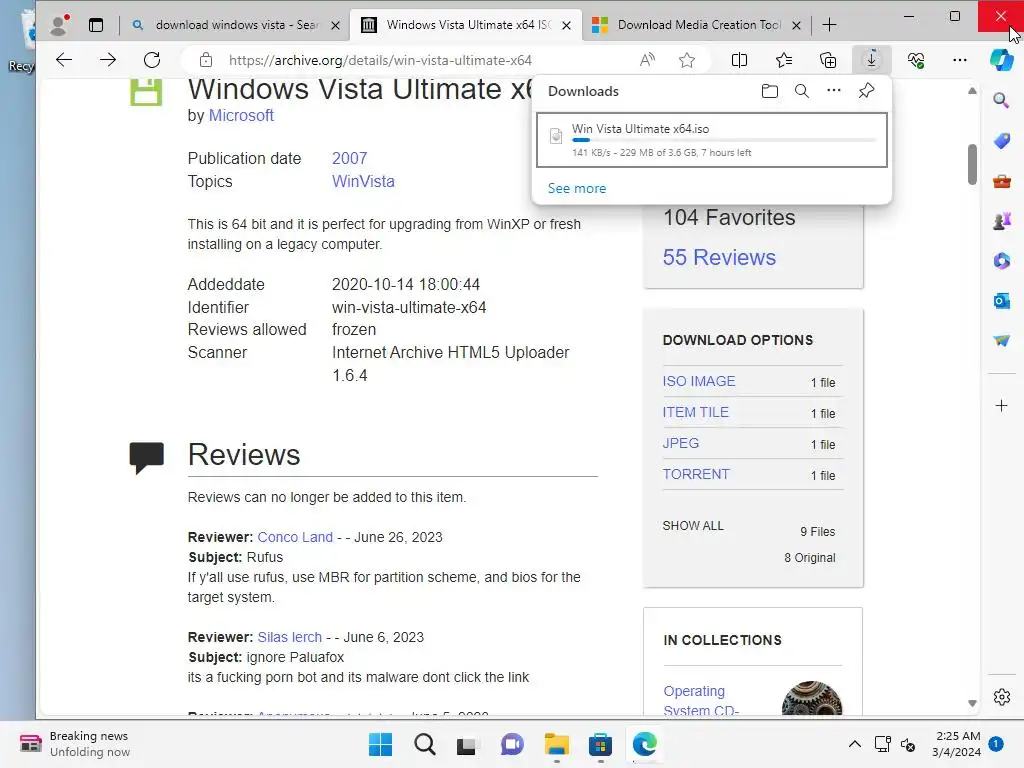The image size is (1024, 768).
Task: Open sidebar Outlook icon
Action: [1001, 300]
